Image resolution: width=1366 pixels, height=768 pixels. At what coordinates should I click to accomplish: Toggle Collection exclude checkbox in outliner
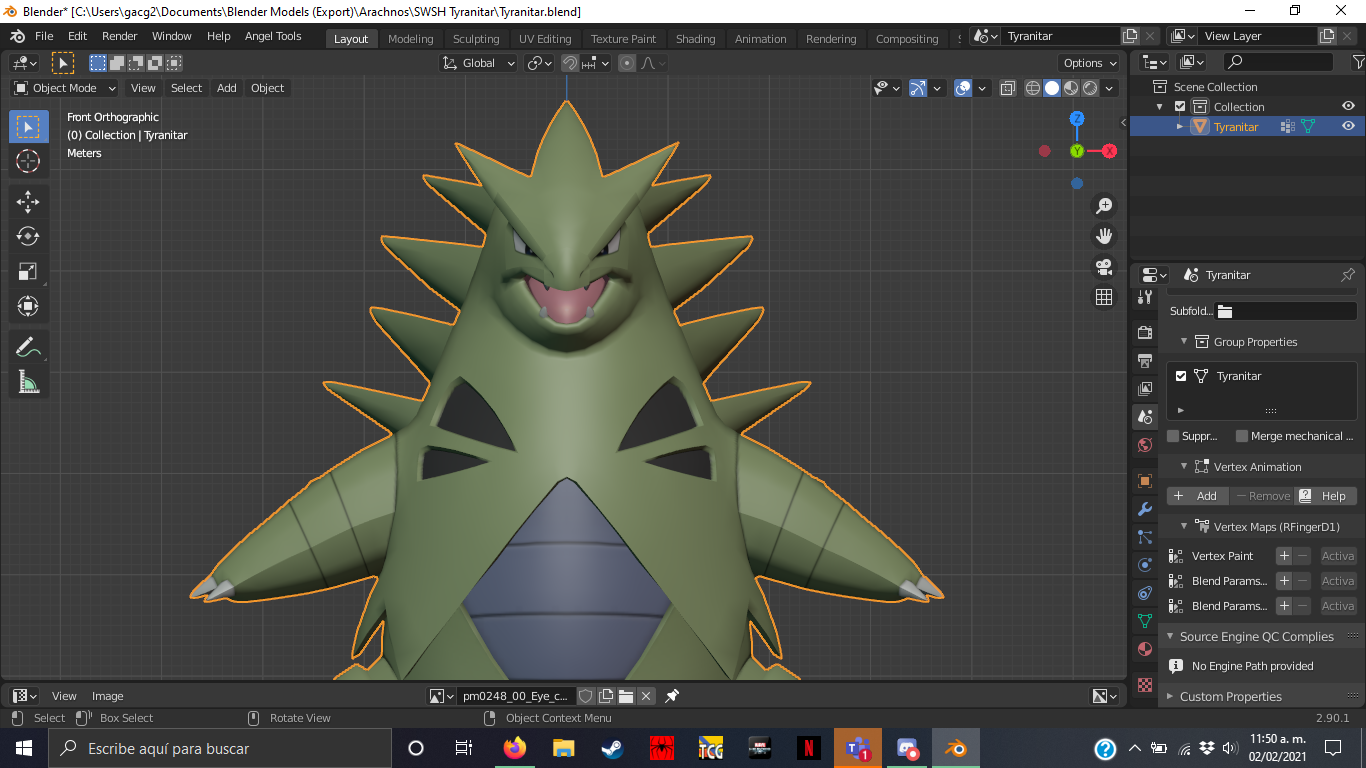[x=1180, y=107]
